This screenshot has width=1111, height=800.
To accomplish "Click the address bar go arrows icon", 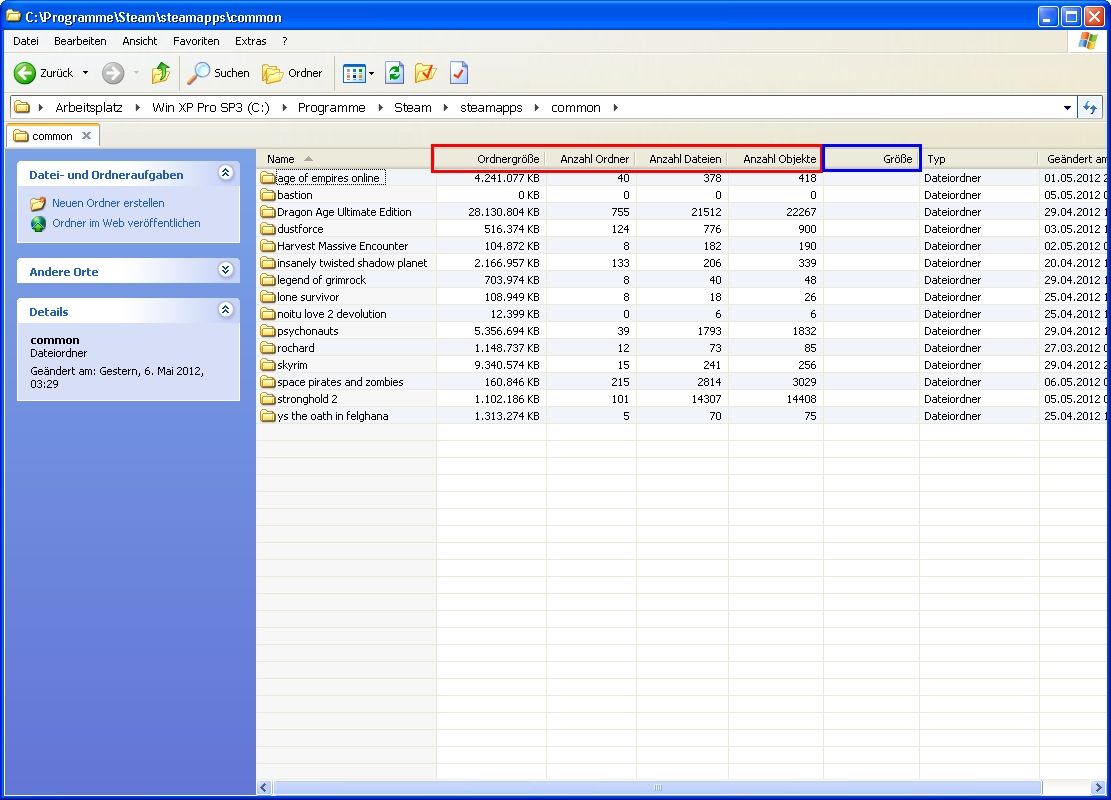I will [x=1090, y=108].
